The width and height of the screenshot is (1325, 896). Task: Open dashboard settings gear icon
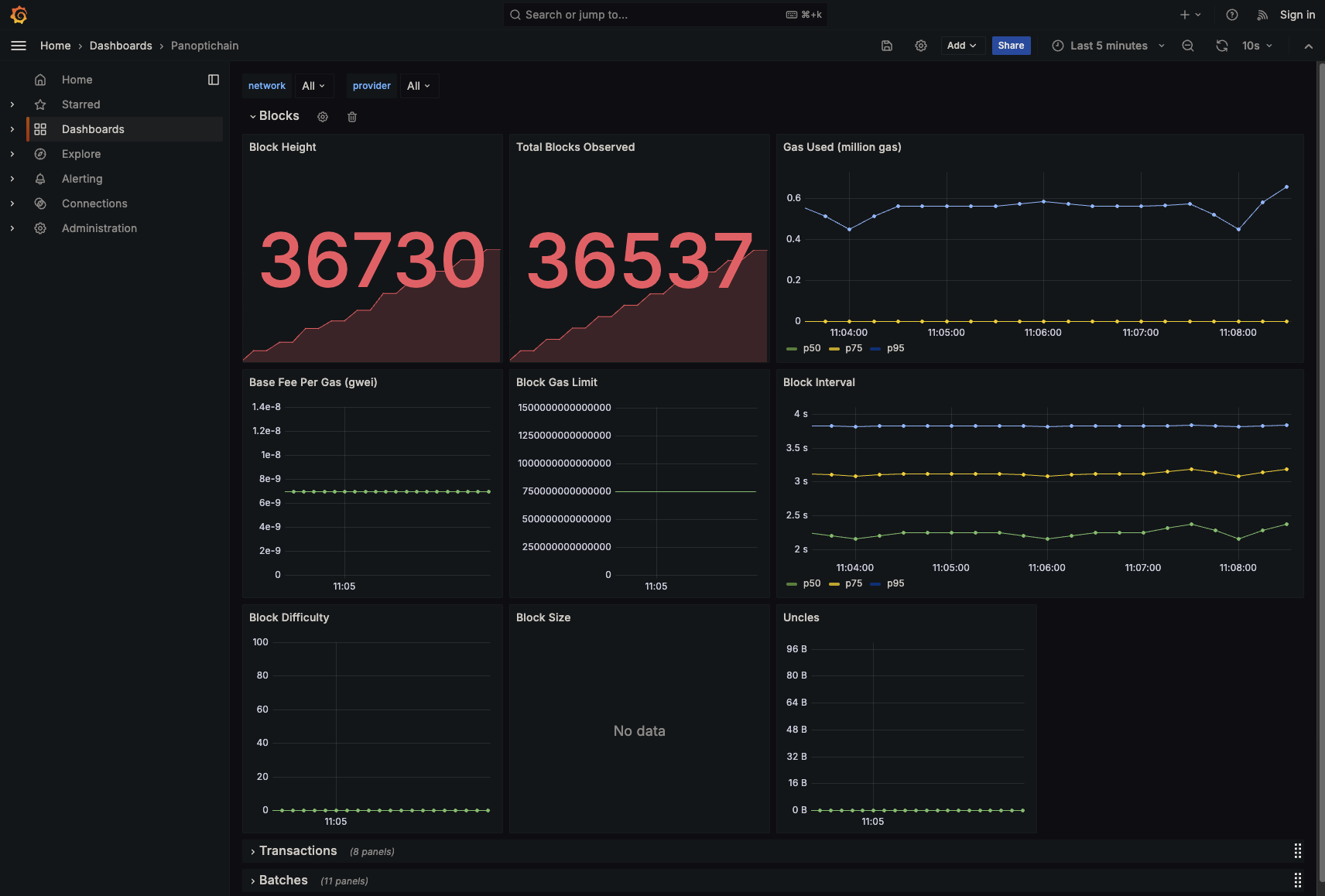pyautogui.click(x=921, y=46)
